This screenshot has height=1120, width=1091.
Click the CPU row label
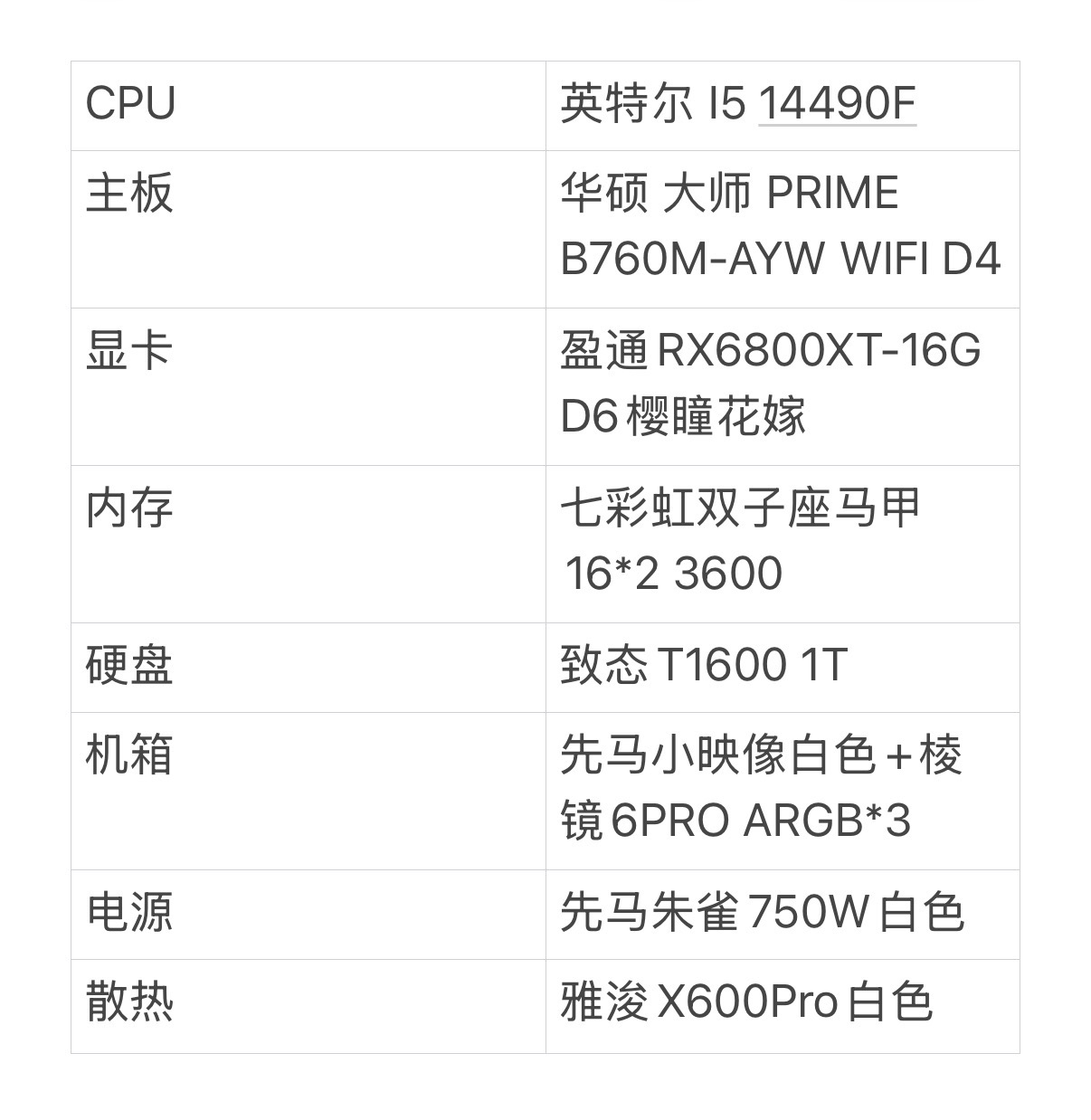pos(130,103)
